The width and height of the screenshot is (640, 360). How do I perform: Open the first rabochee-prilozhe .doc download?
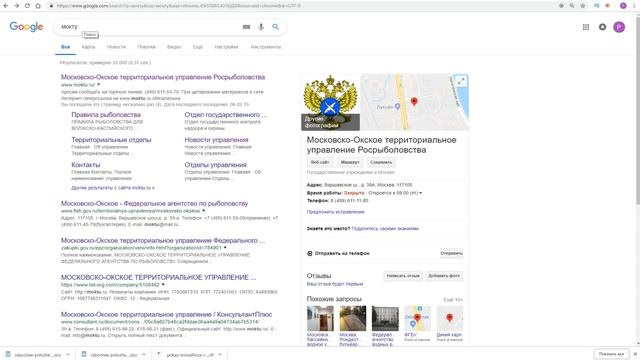tap(38, 355)
